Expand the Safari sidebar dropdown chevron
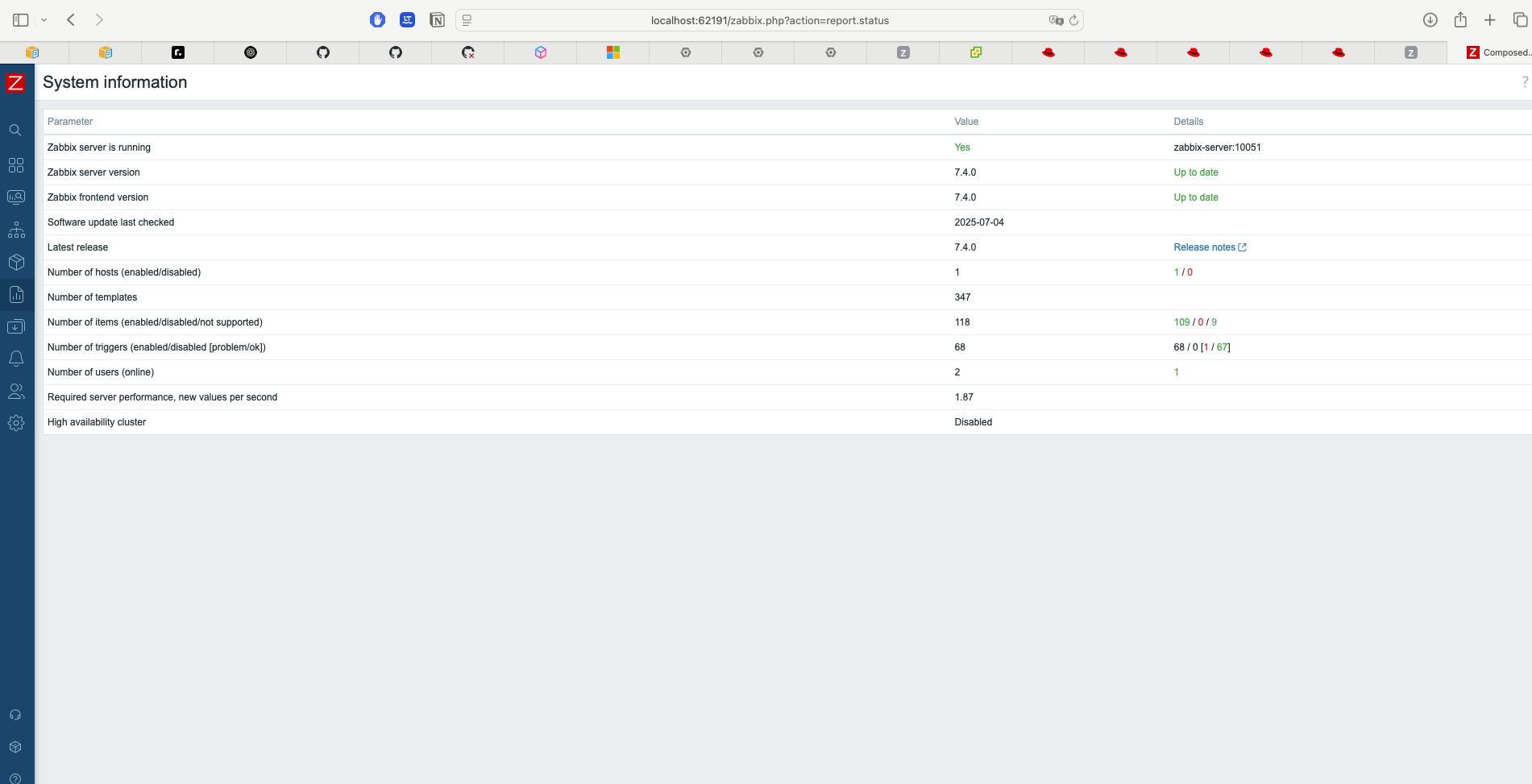 coord(44,20)
